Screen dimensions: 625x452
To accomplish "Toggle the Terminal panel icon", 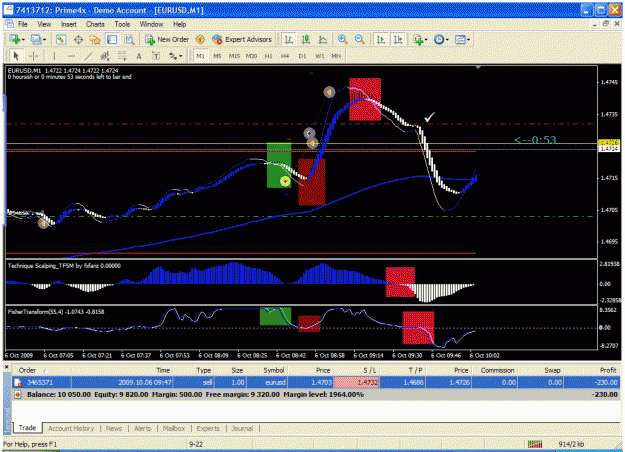I will 112,39.
